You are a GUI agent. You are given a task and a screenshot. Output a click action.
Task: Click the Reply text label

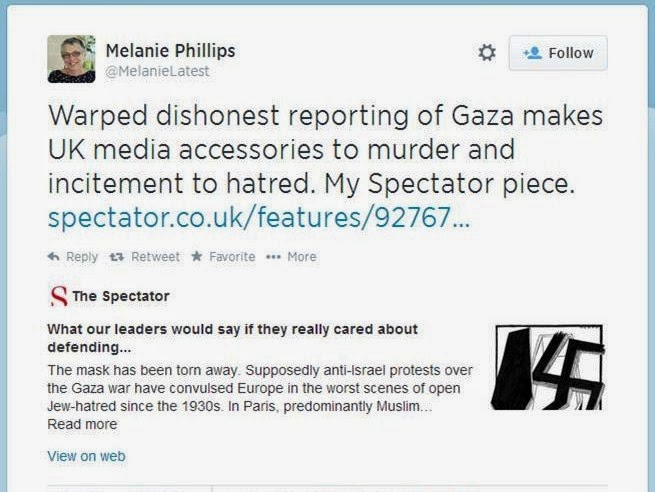point(82,257)
